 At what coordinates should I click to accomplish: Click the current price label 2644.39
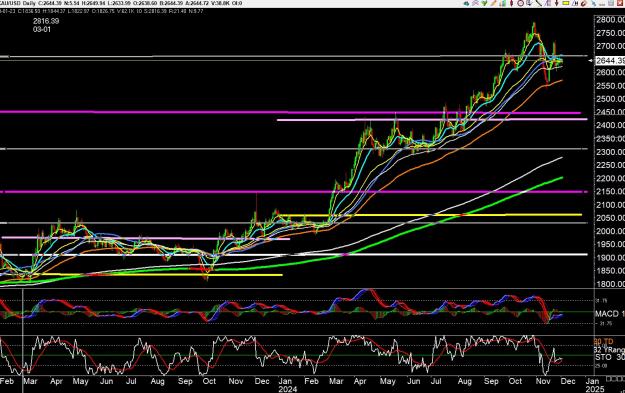[x=610, y=60]
